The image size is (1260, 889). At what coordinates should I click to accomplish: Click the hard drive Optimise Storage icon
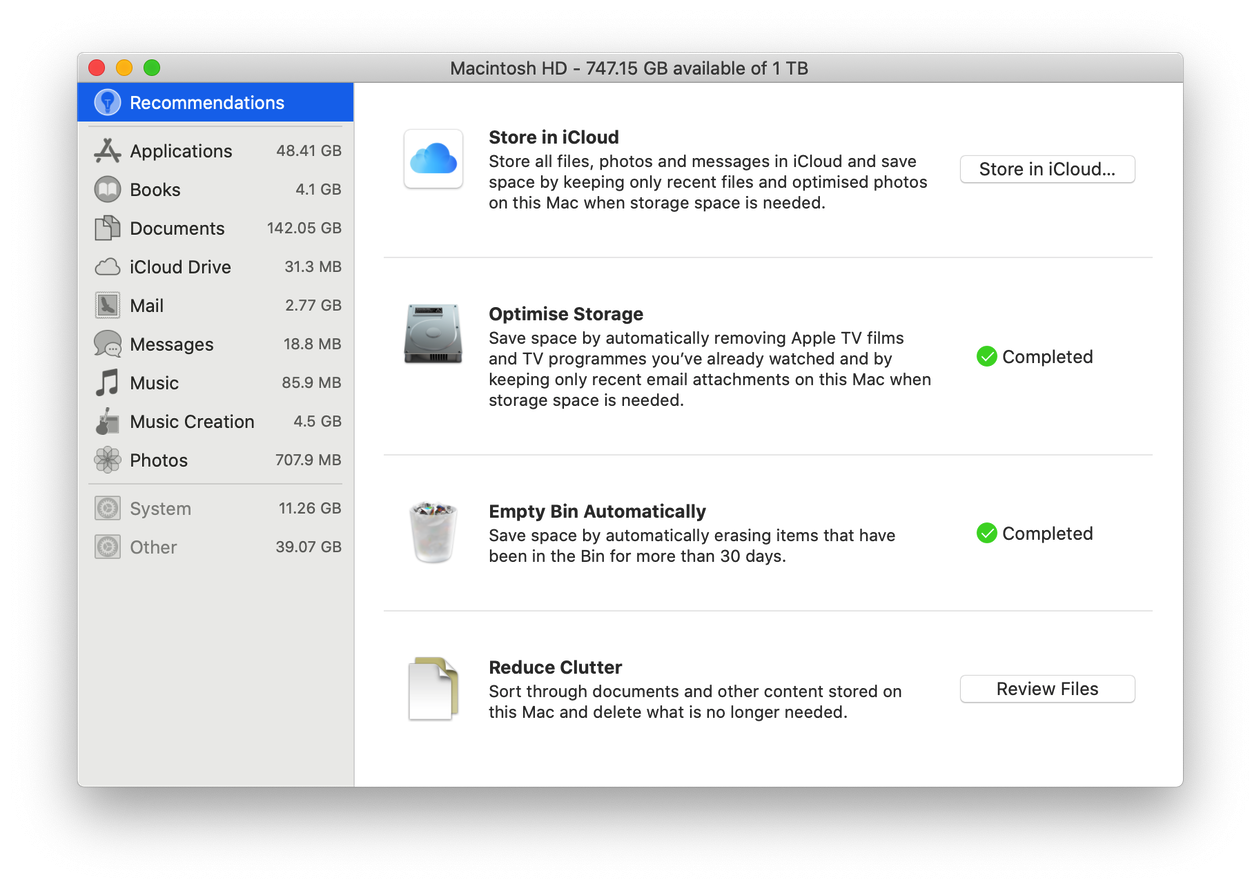tap(433, 334)
